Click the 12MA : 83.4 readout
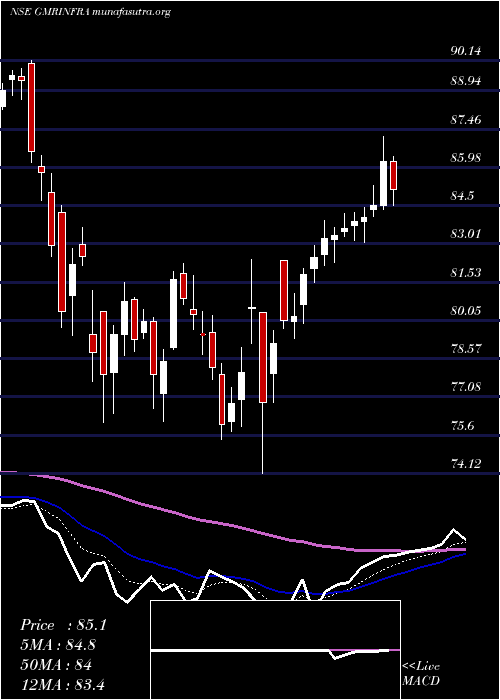Viewport: 500px width, 700px height. pos(62,684)
